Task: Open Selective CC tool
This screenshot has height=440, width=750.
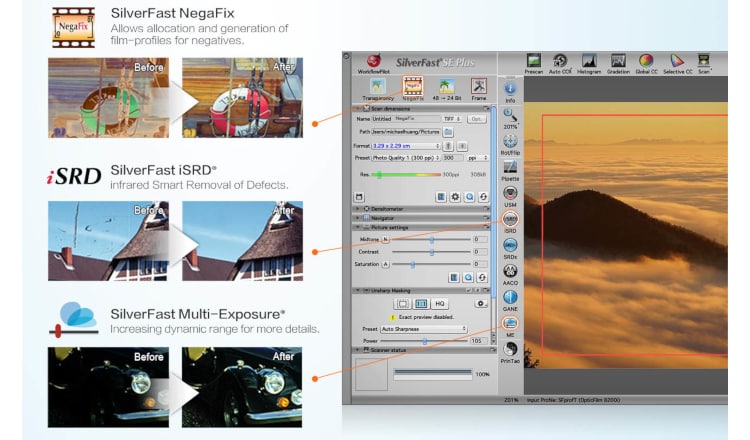Action: 677,61
